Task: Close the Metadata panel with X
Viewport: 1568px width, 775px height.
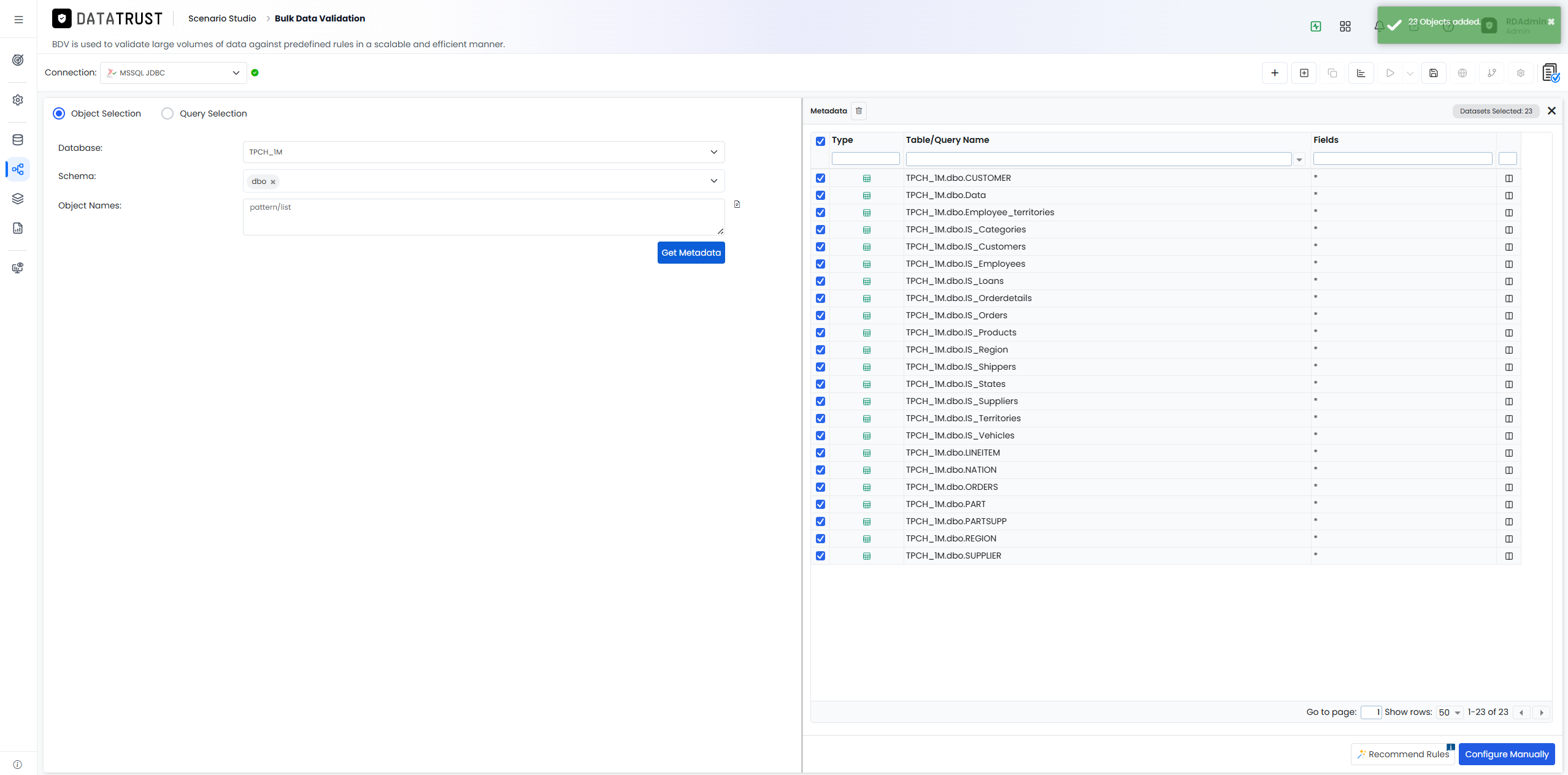Action: tap(1551, 111)
